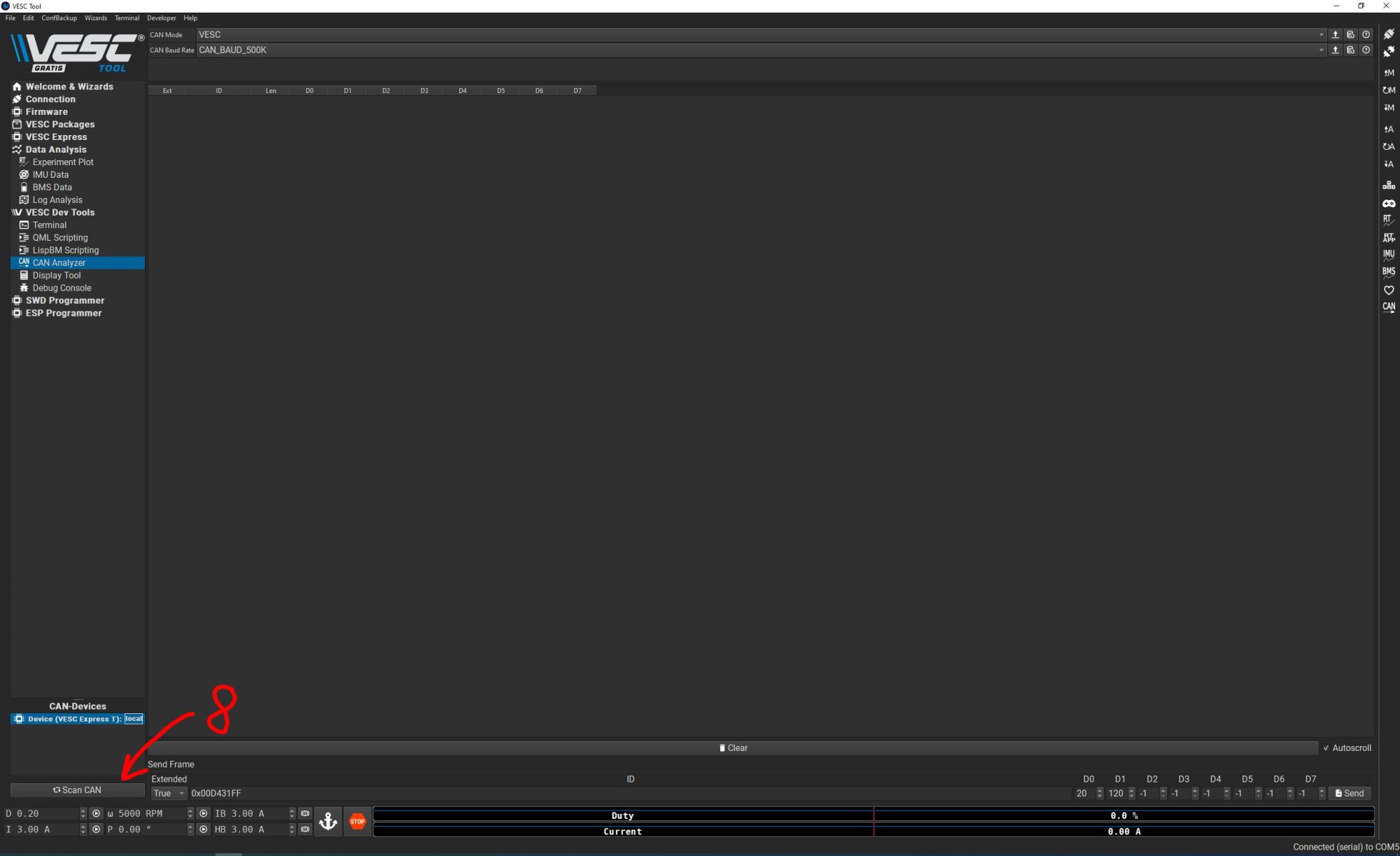The image size is (1400, 856).
Task: Open the CAN Mode dropdown
Action: coord(760,34)
